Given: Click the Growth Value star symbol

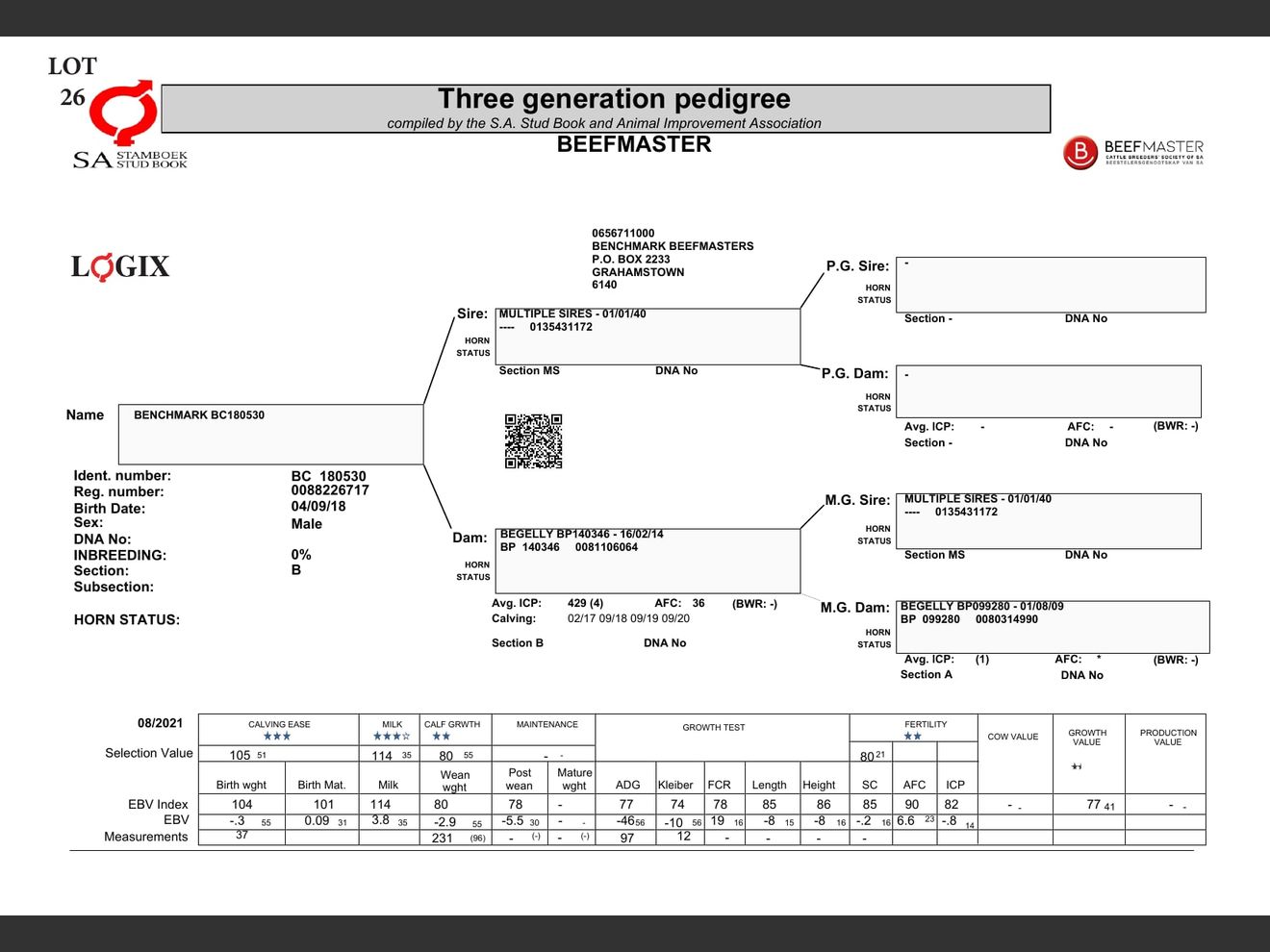Looking at the screenshot, I should (1077, 766).
